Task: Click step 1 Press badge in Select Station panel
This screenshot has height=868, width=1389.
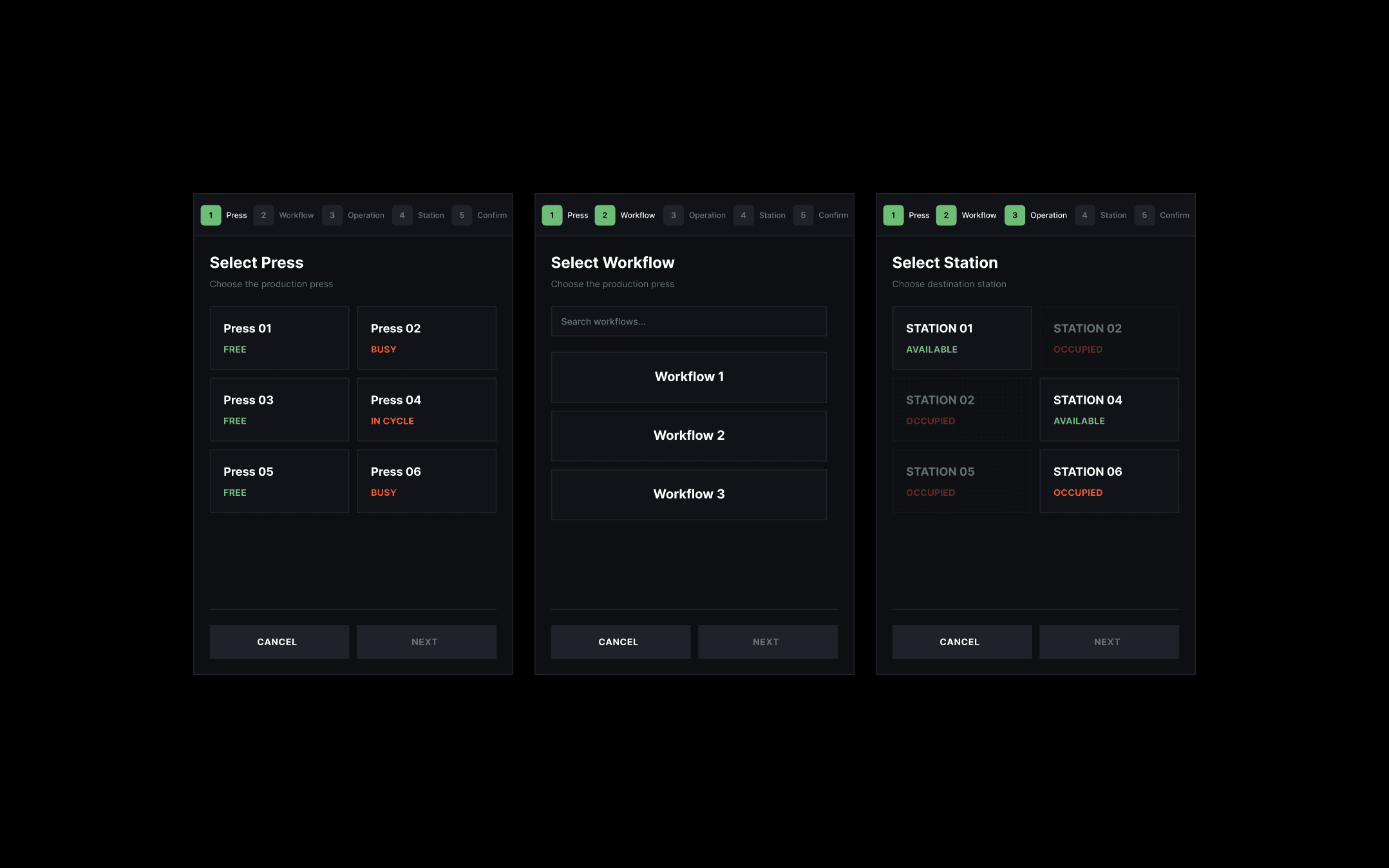Action: (893, 215)
